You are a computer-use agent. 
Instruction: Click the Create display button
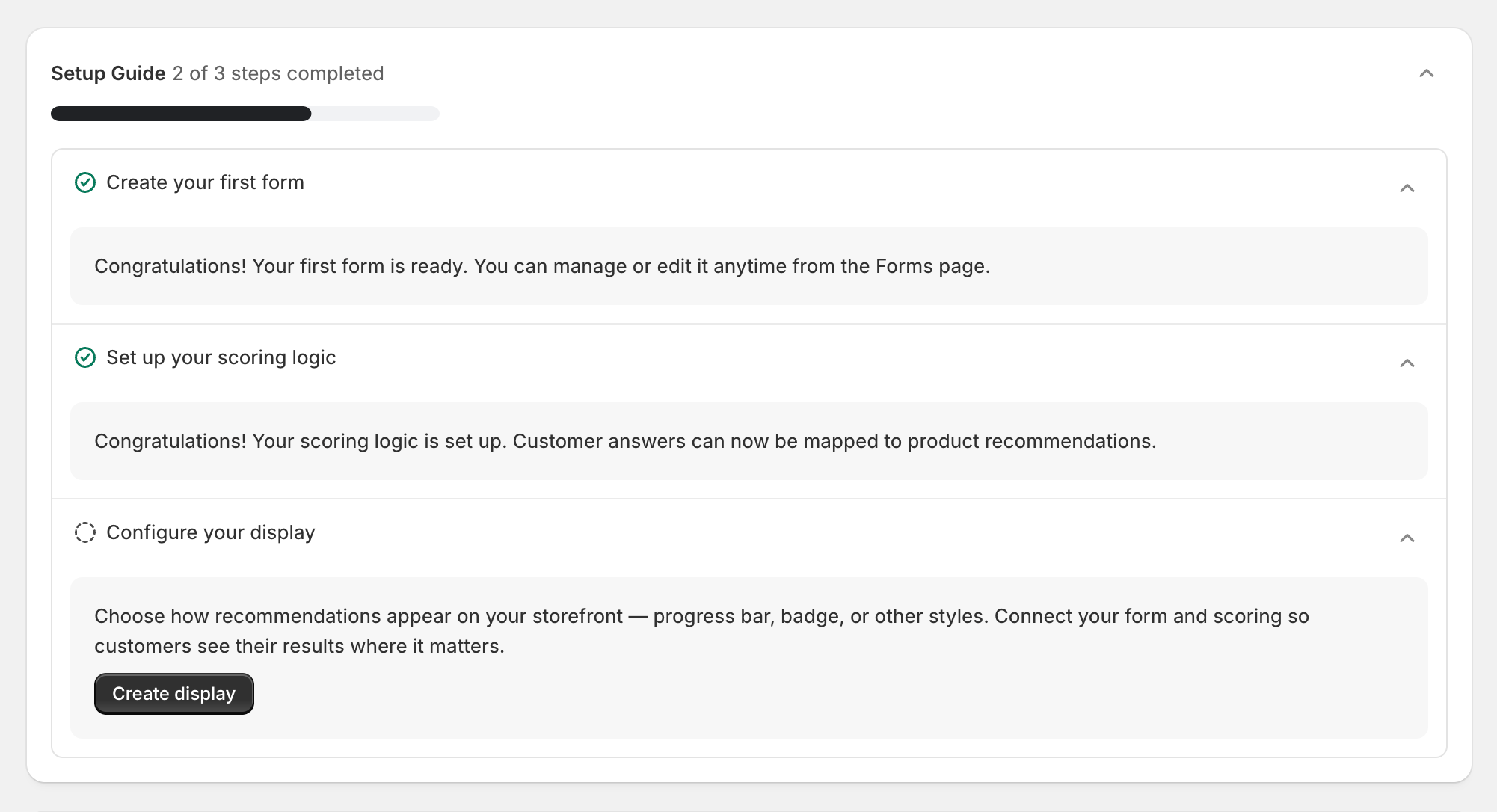[x=173, y=694]
